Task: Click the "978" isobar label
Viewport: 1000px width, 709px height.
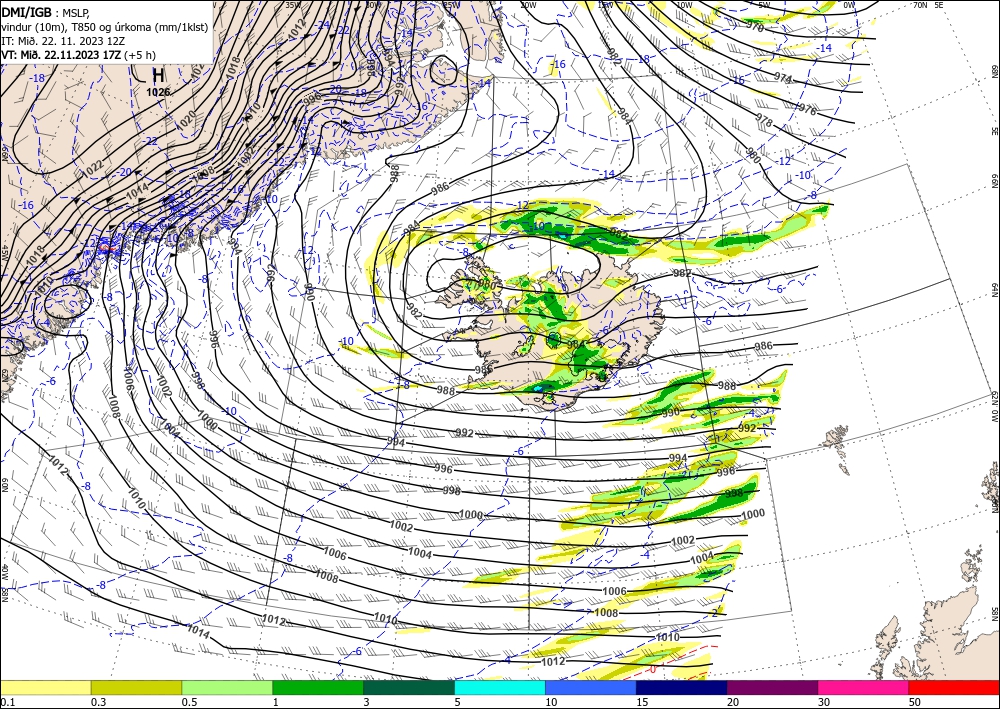Action: click(764, 121)
